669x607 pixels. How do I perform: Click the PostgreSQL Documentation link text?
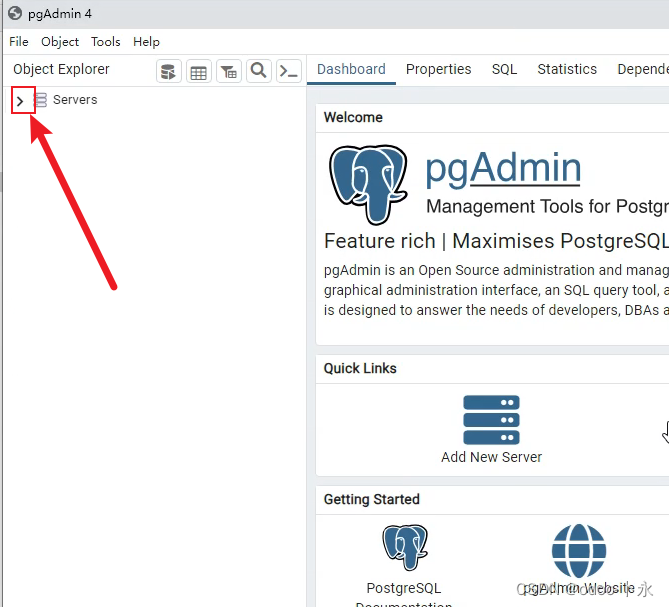tap(404, 595)
